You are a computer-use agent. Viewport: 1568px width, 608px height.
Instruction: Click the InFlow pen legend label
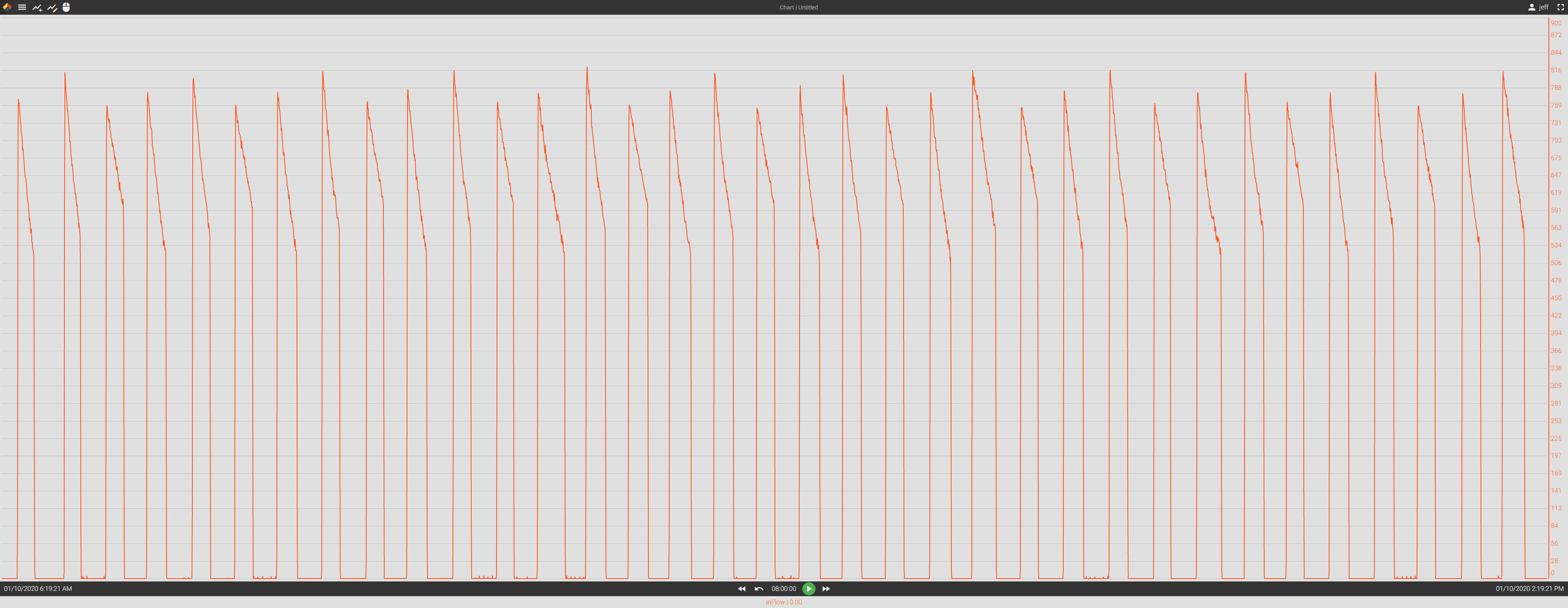point(784,602)
